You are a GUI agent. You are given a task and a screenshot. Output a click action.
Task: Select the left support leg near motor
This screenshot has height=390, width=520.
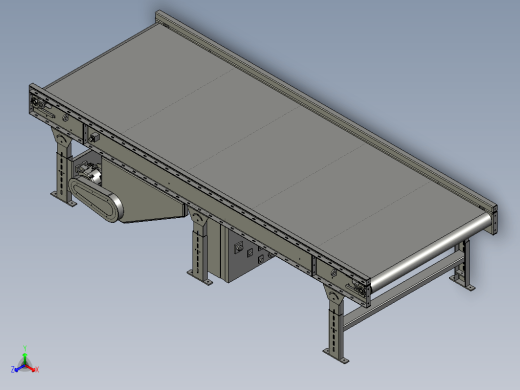click(x=63, y=167)
